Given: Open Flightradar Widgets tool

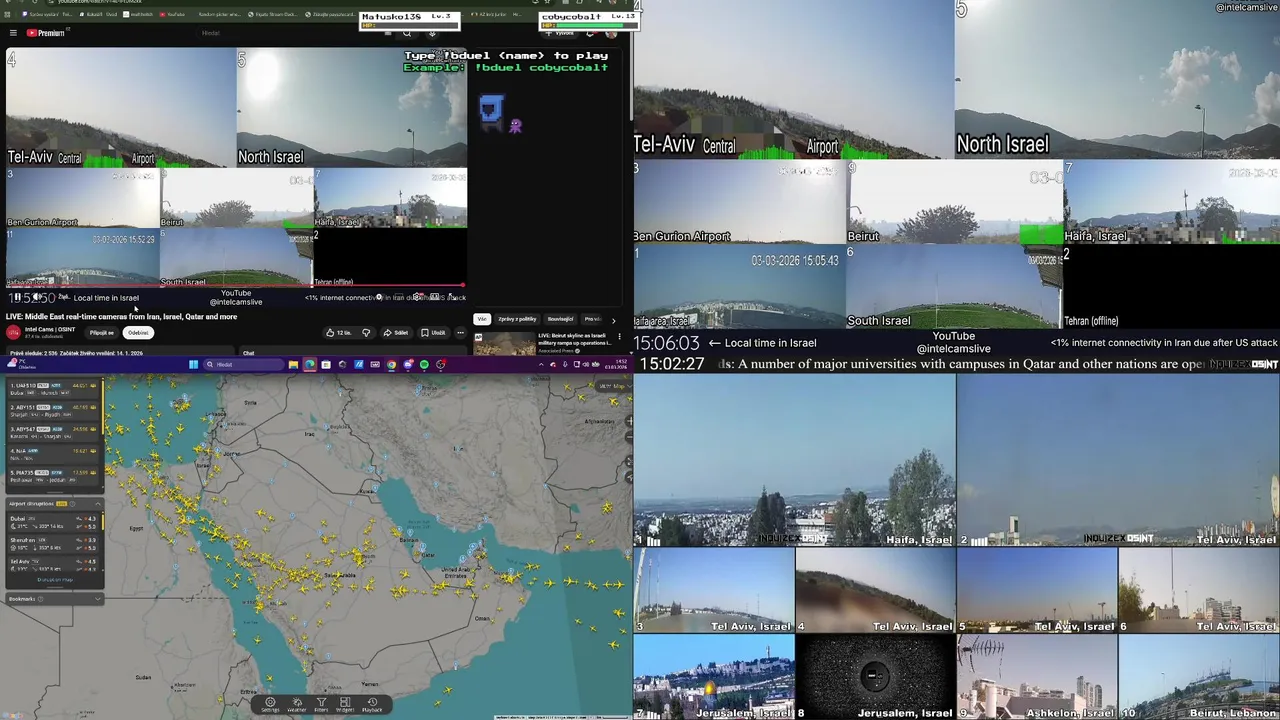Looking at the screenshot, I should 345,705.
